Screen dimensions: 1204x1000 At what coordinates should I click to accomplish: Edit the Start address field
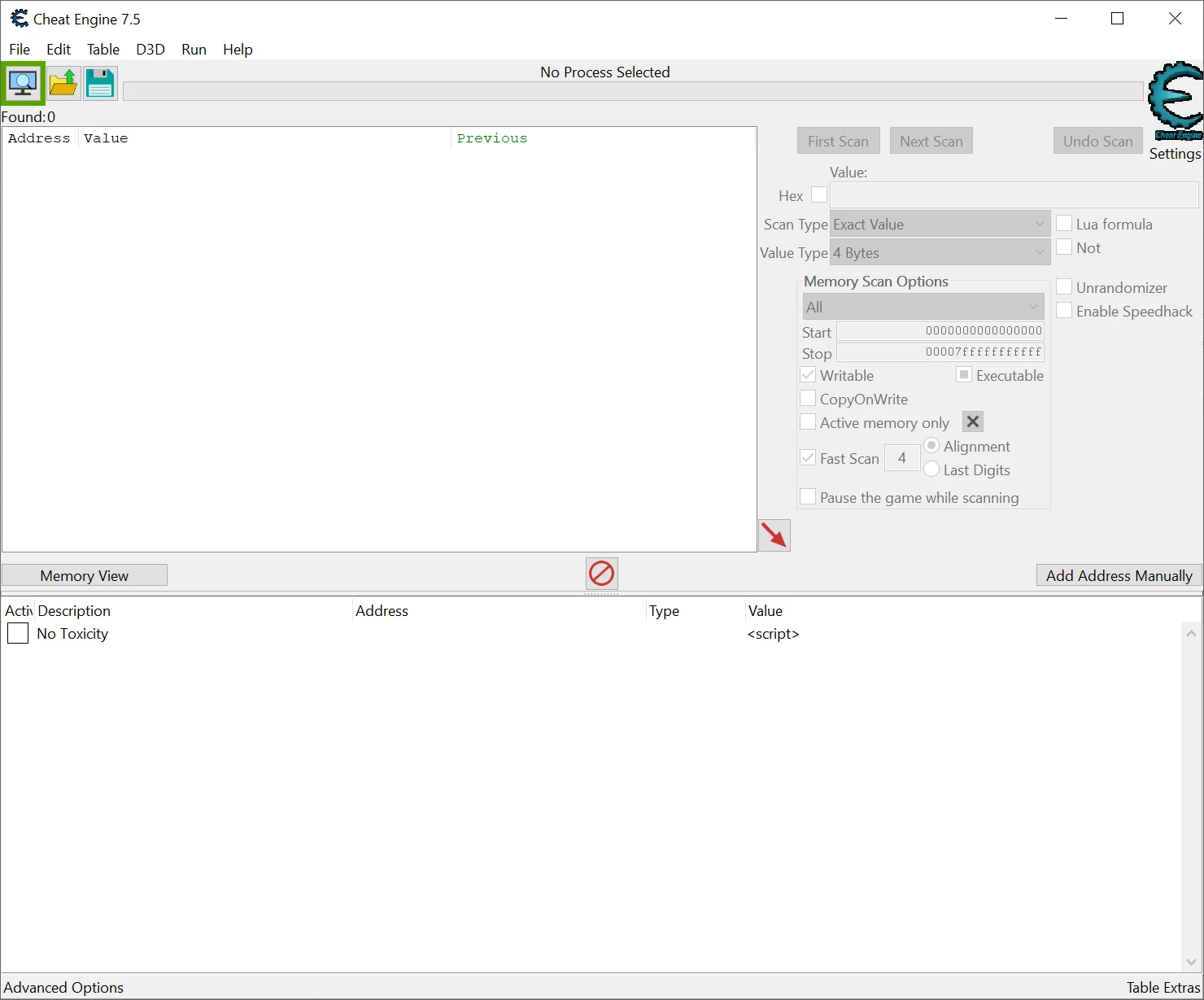pos(940,331)
